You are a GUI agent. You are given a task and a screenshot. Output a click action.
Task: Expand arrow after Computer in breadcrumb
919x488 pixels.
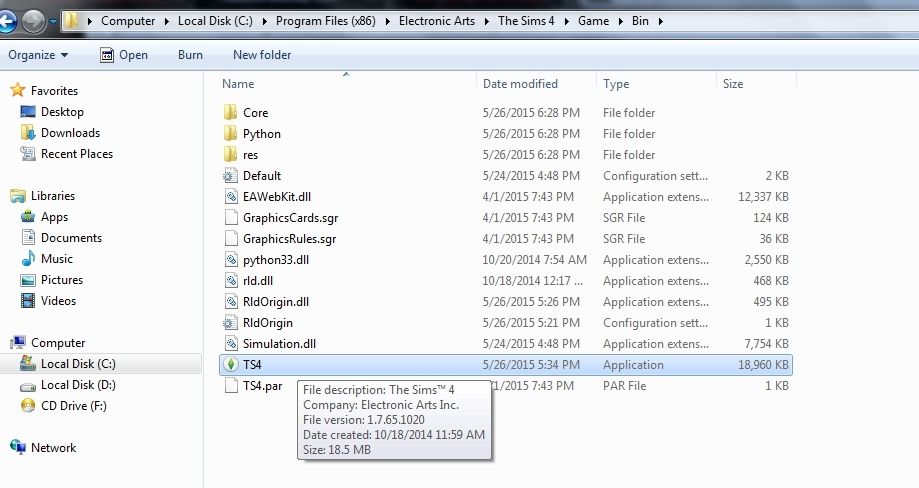pos(166,21)
